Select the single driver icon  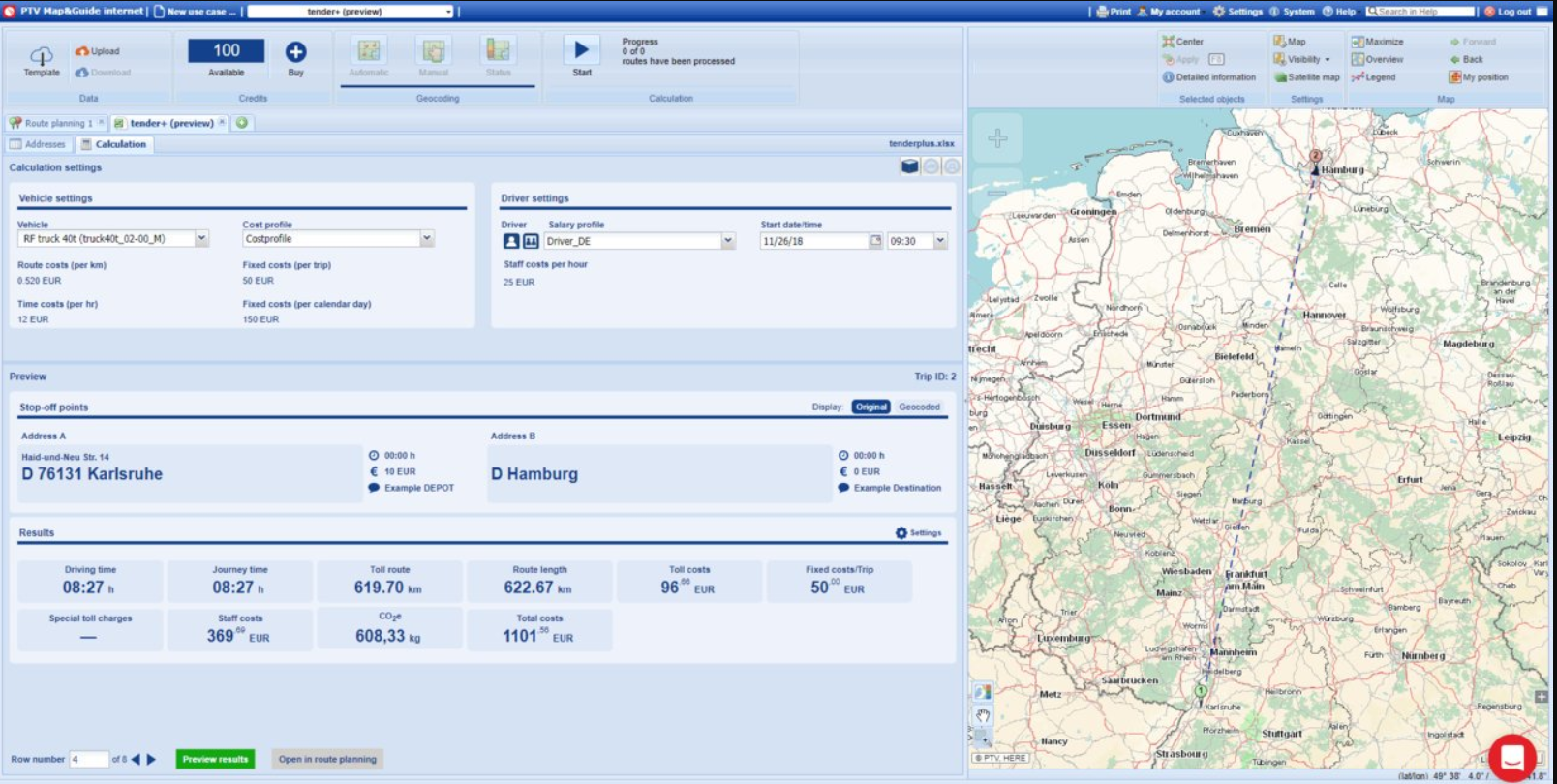pos(511,241)
